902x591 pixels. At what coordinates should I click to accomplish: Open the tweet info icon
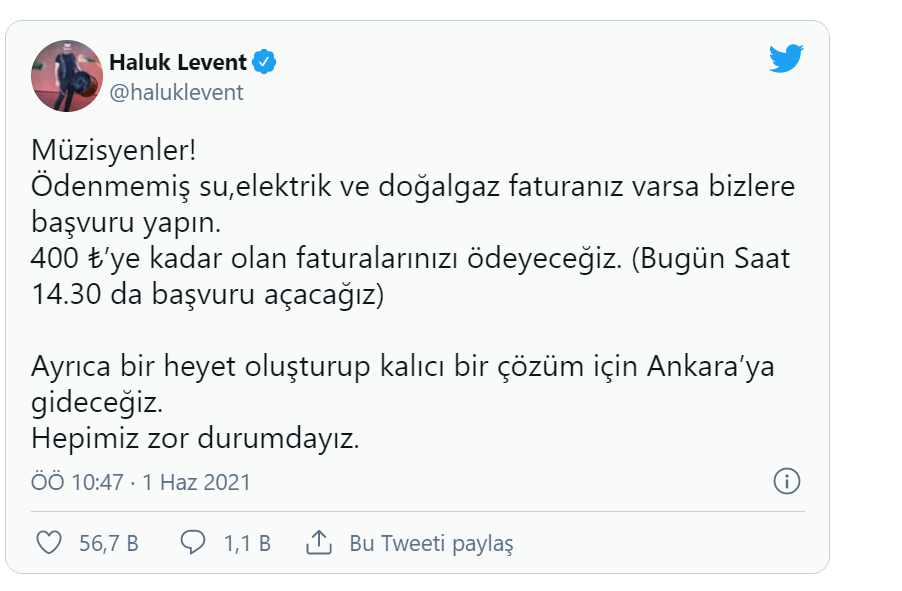tap(787, 481)
